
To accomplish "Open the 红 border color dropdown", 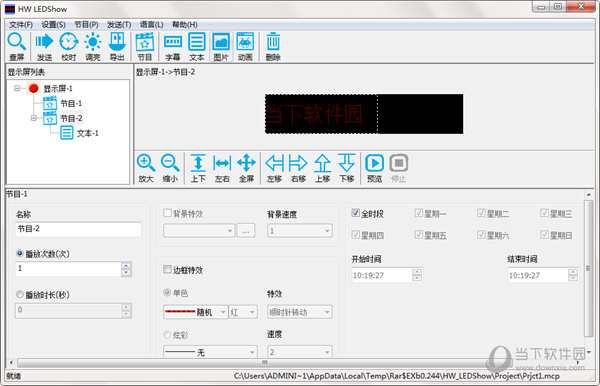I will click(x=243, y=312).
